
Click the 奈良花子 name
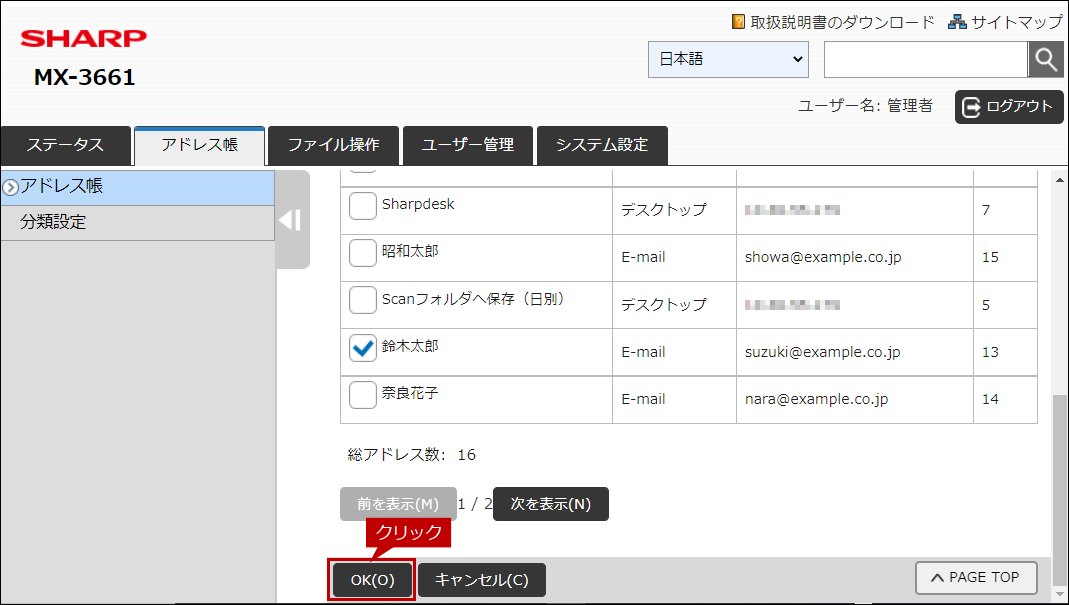pos(410,393)
